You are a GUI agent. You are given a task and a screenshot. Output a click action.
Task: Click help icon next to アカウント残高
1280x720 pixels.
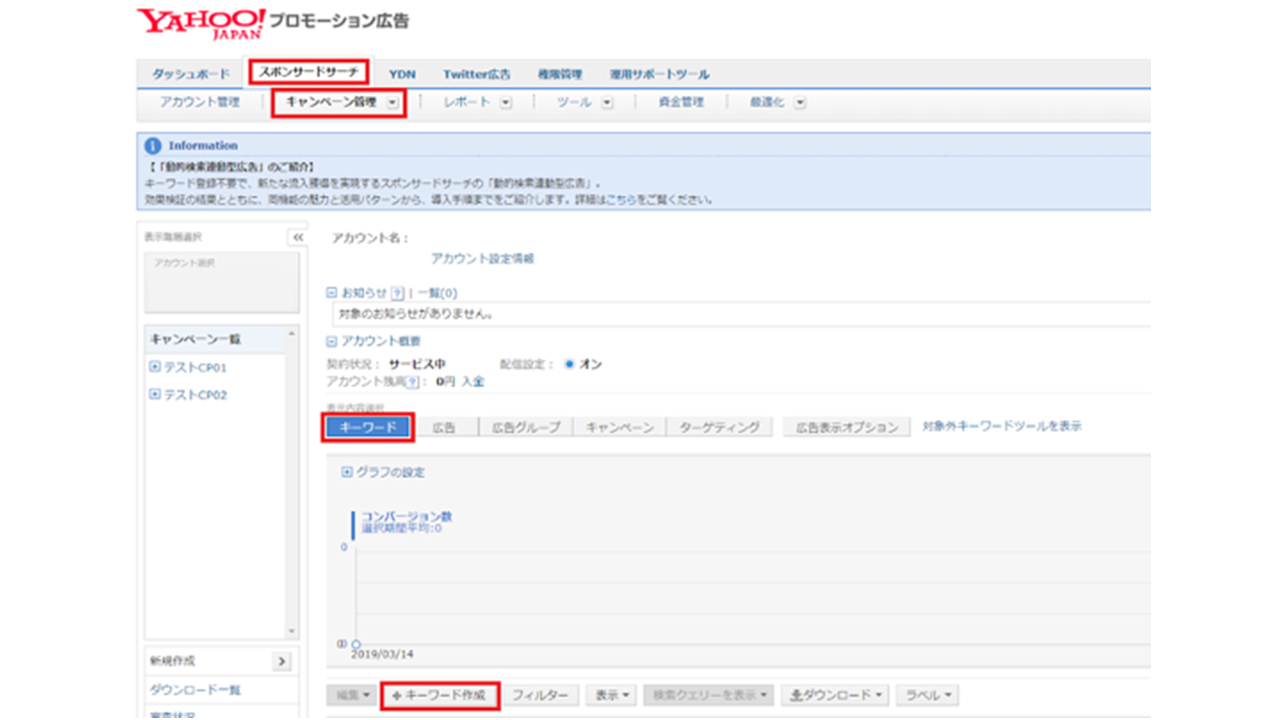[x=412, y=381]
